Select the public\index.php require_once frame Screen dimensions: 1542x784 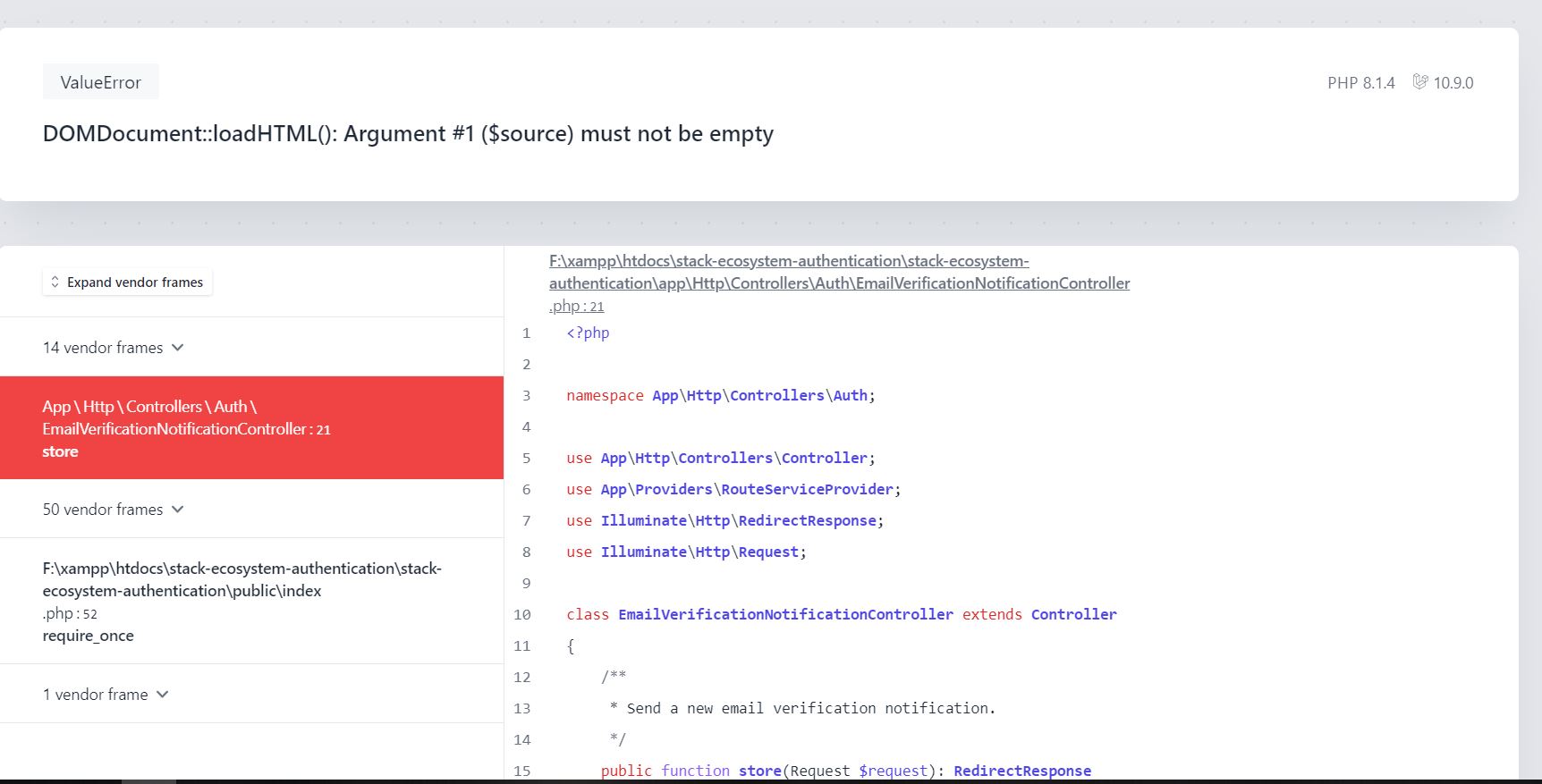coord(251,601)
